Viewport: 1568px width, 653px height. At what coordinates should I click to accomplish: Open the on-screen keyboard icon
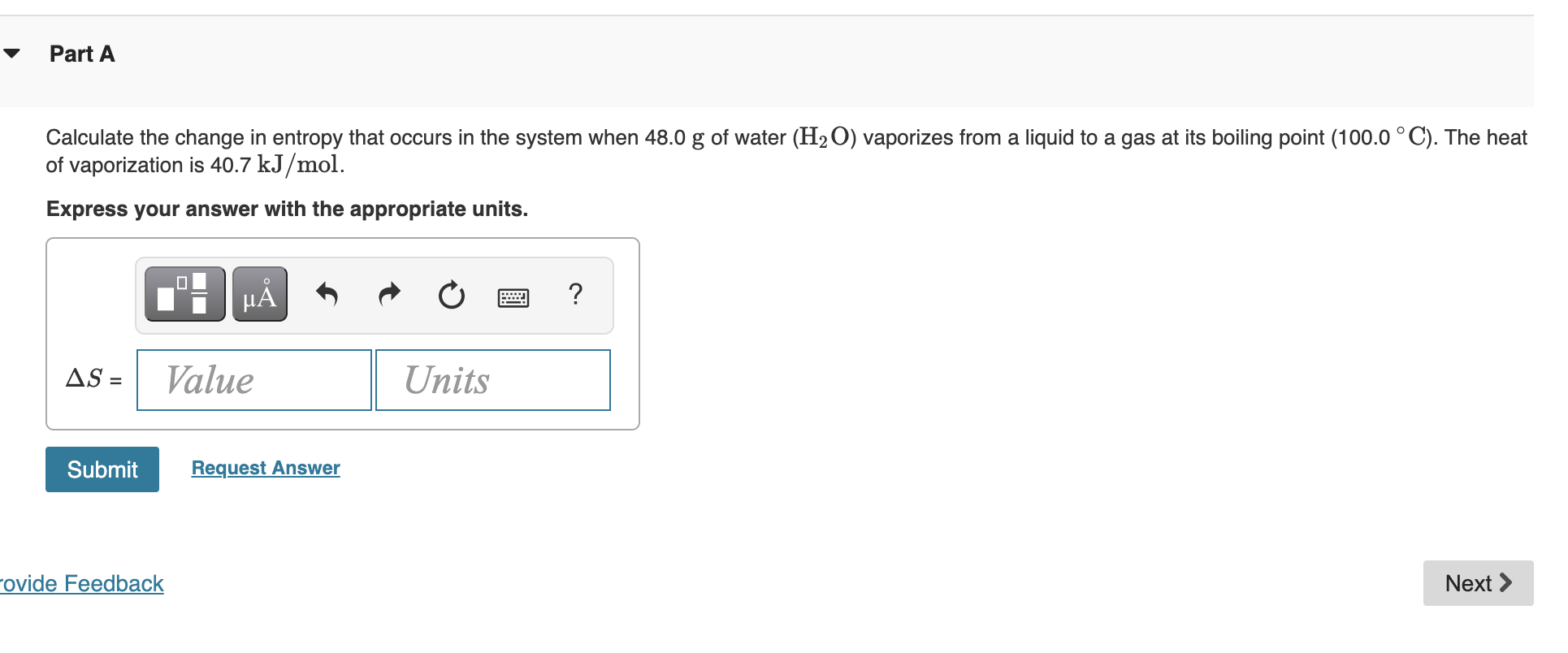[514, 296]
